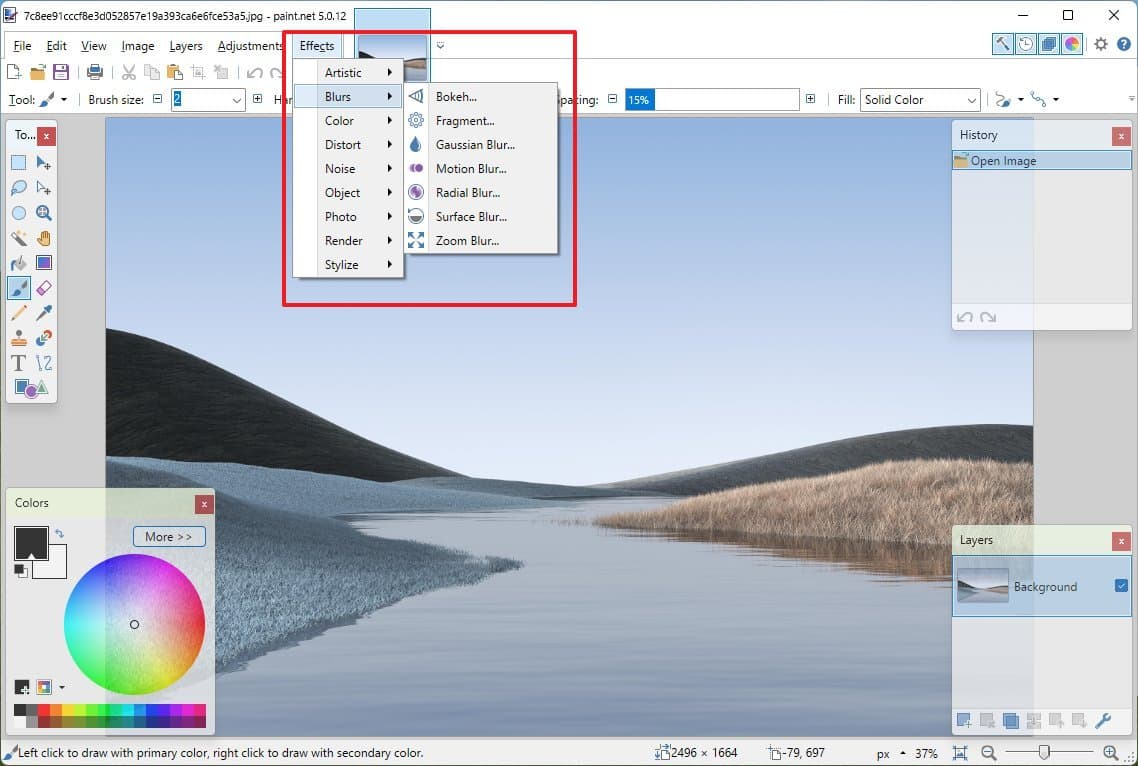Toggle visibility of the Background layer
The height and width of the screenshot is (766, 1138).
pos(1121,586)
